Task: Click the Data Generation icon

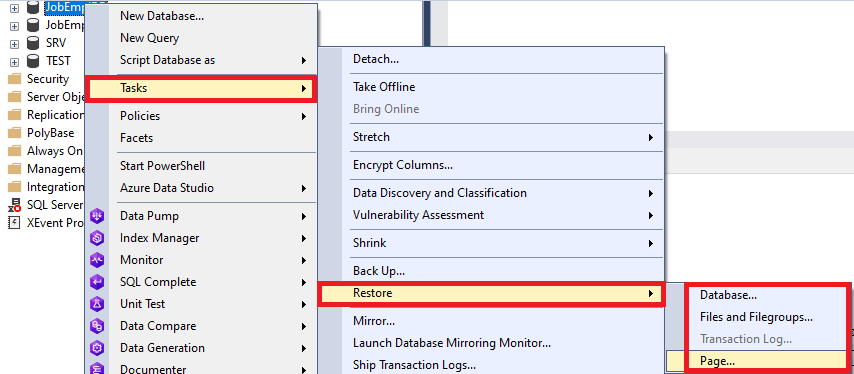Action: tap(97, 348)
